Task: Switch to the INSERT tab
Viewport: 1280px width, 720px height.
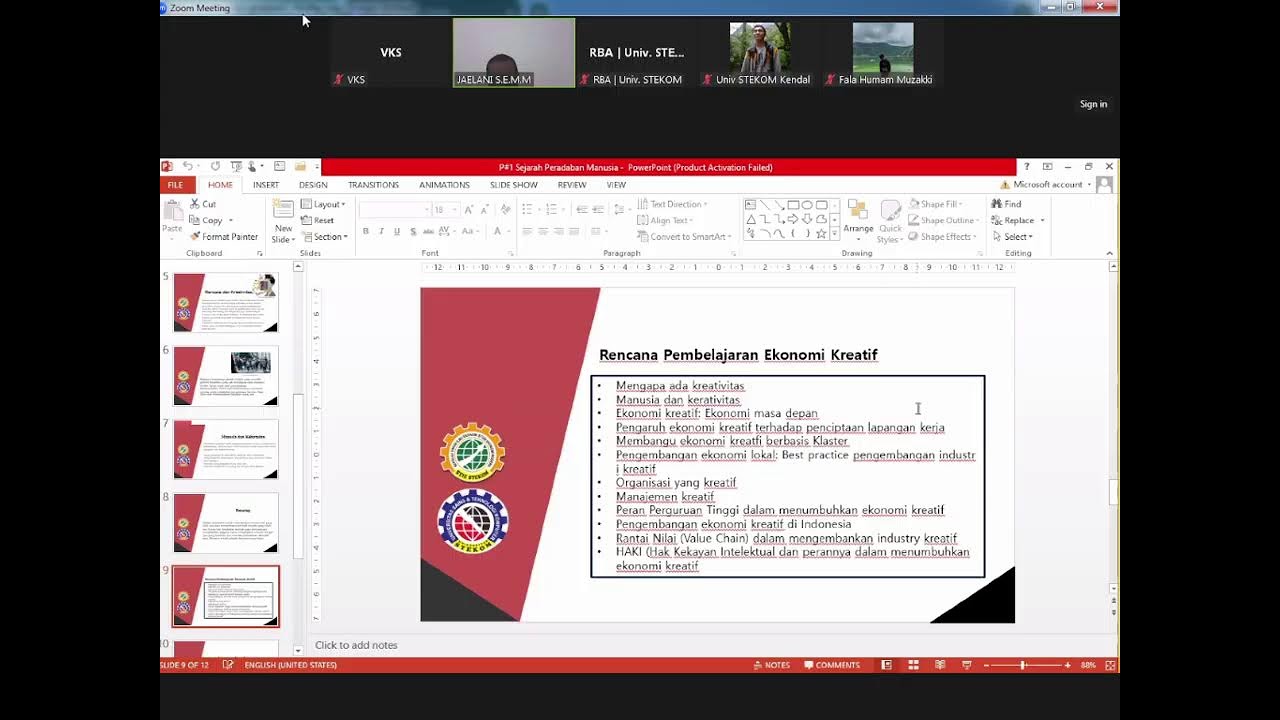Action: (x=266, y=185)
